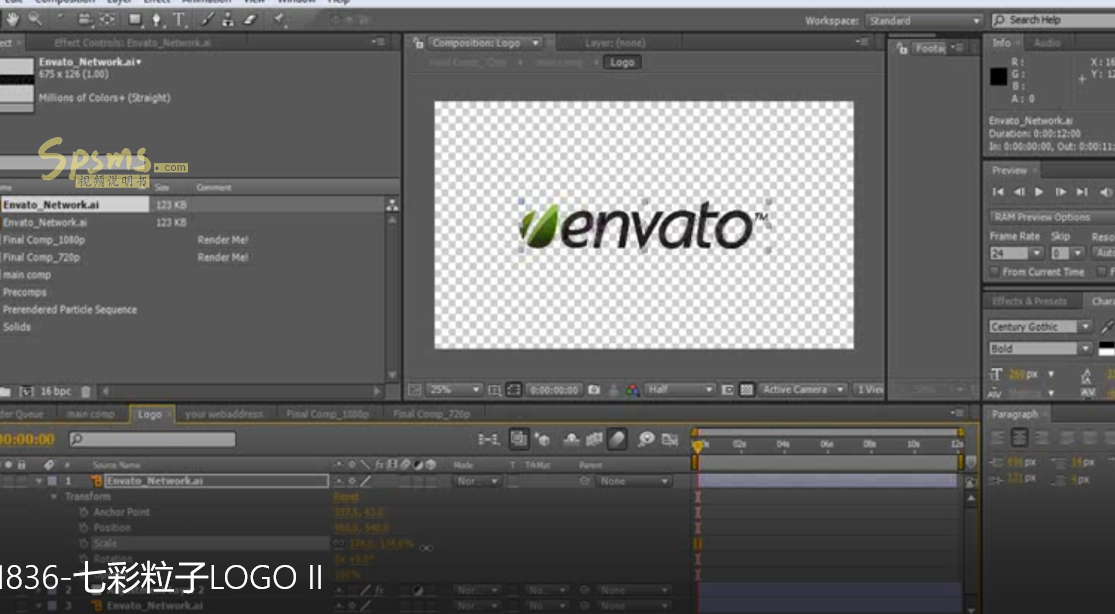Jump to first frame in Preview
The width and height of the screenshot is (1115, 614).
tap(998, 192)
